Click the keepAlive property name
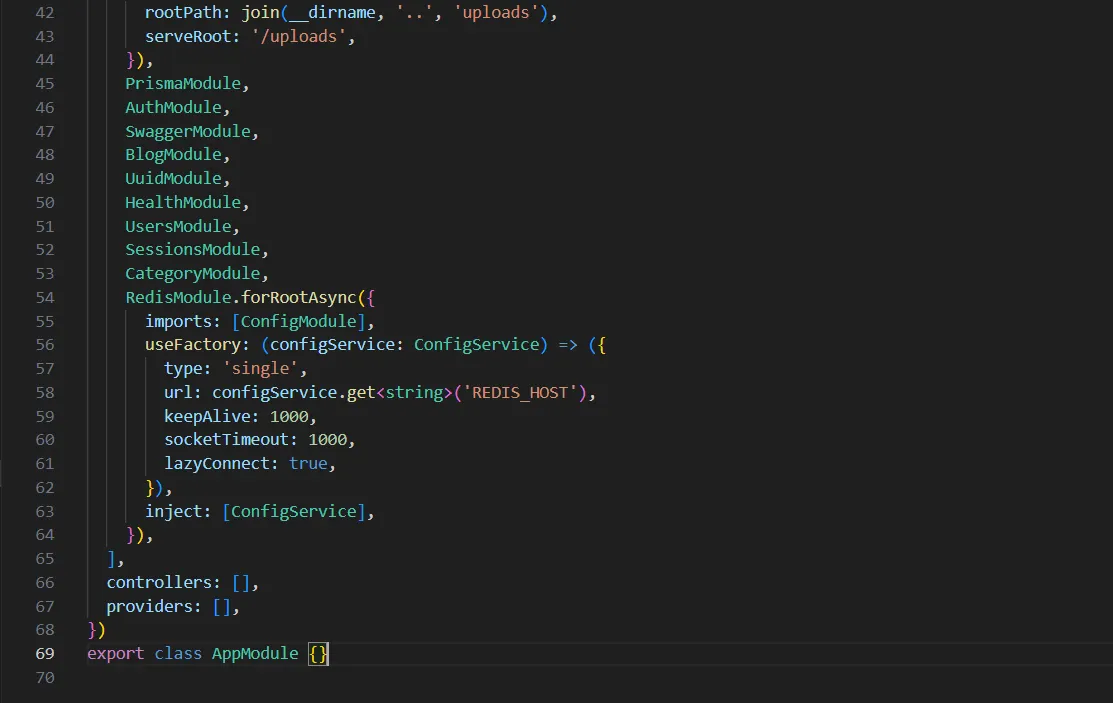The width and height of the screenshot is (1113, 703). [207, 416]
